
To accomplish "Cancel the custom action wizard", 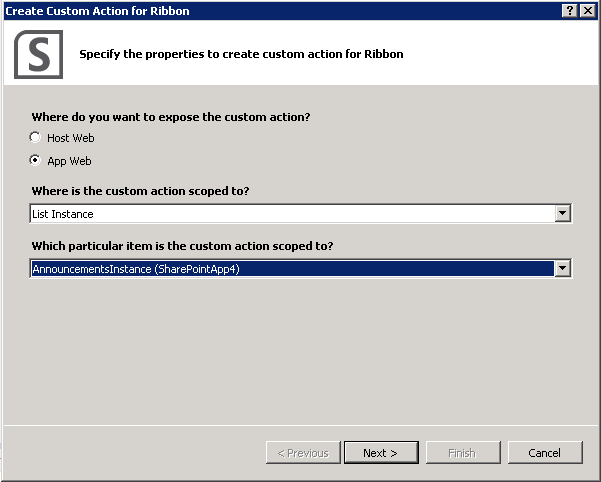I will tap(545, 452).
